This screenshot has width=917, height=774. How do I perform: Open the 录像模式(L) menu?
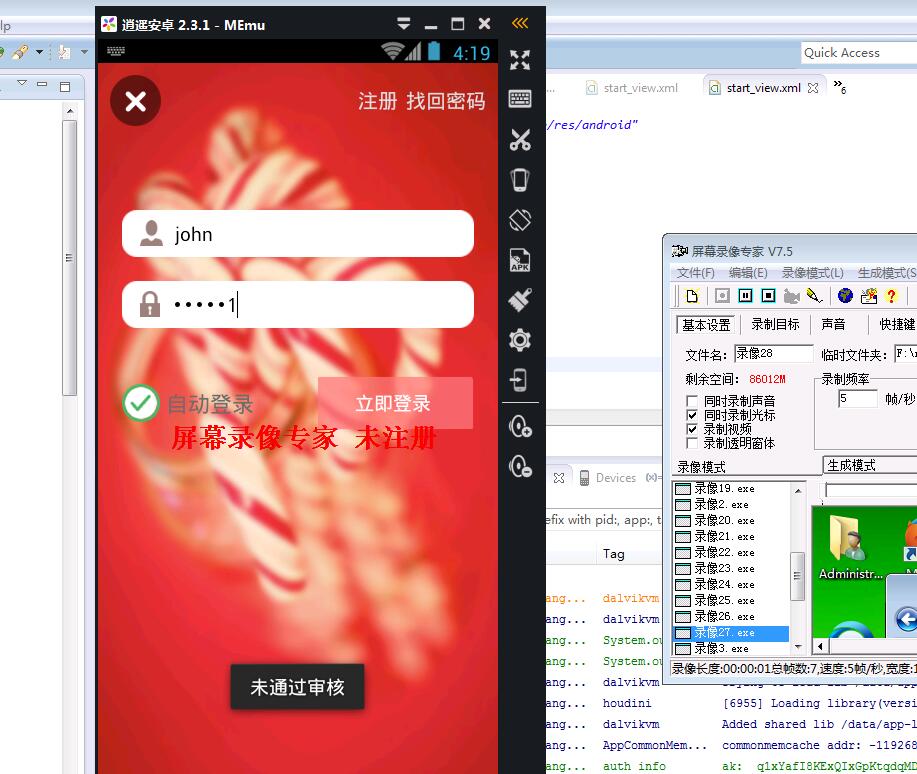tap(813, 273)
